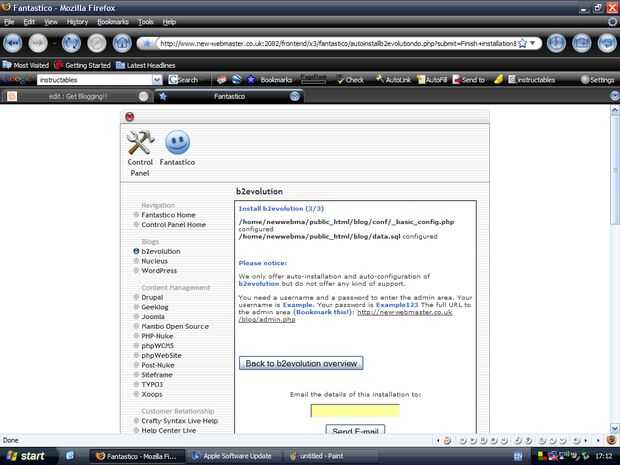The width and height of the screenshot is (620, 465).
Task: Click the red icon atop the panel
Action: tap(129, 117)
